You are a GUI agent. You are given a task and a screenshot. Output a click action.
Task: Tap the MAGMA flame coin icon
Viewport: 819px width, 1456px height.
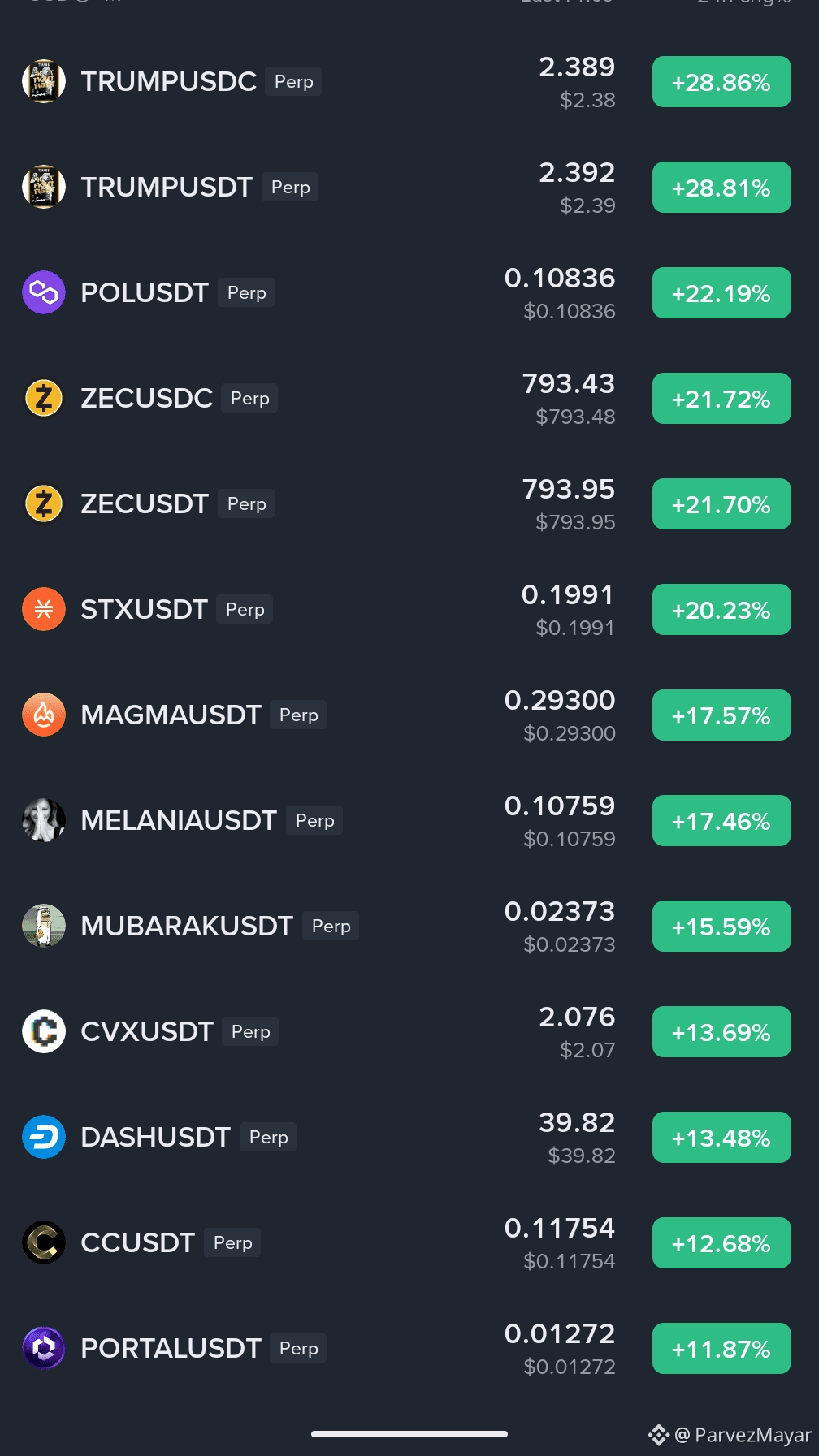tap(44, 715)
